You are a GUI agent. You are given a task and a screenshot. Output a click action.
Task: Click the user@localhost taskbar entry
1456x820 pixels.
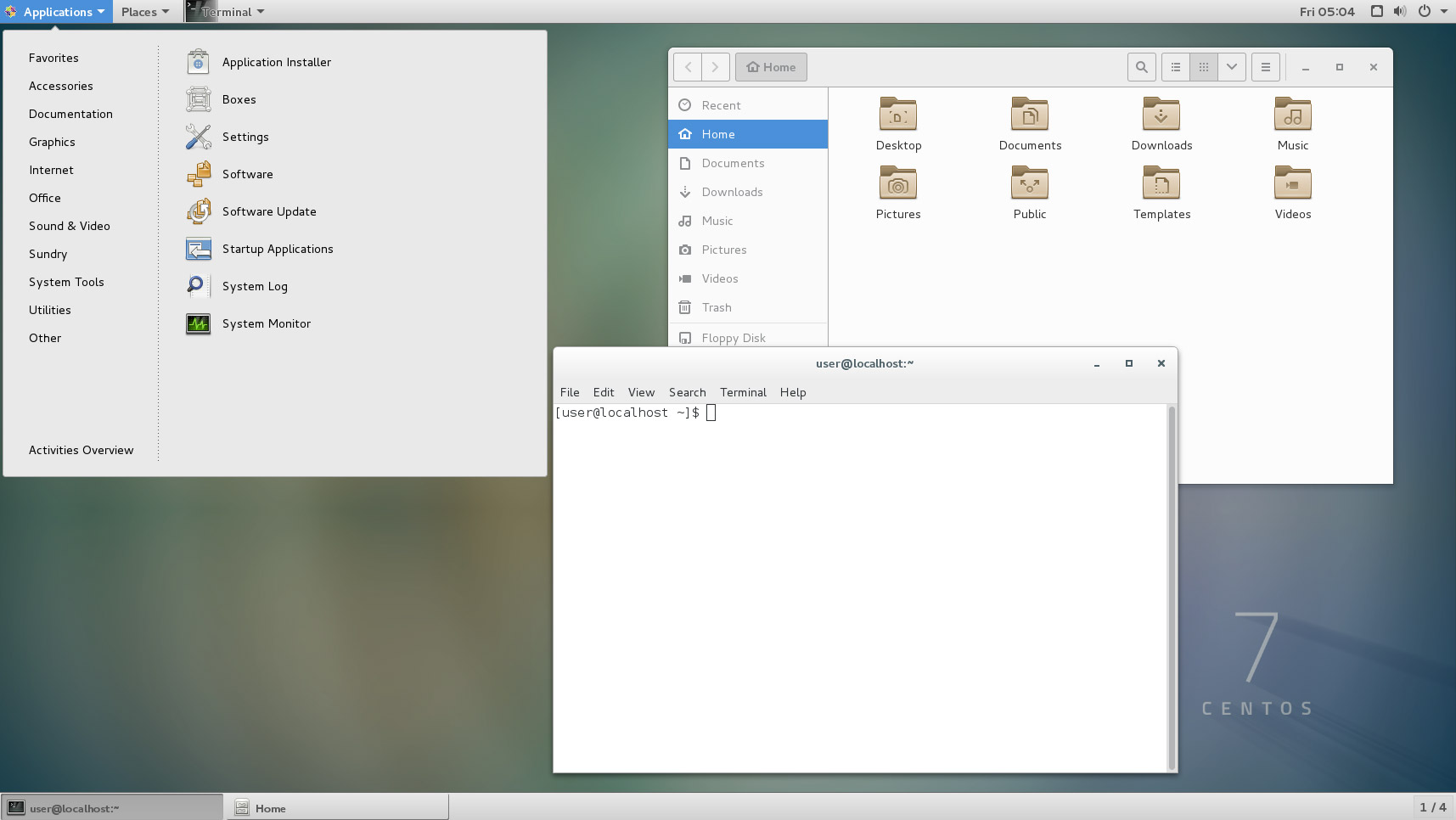point(110,806)
